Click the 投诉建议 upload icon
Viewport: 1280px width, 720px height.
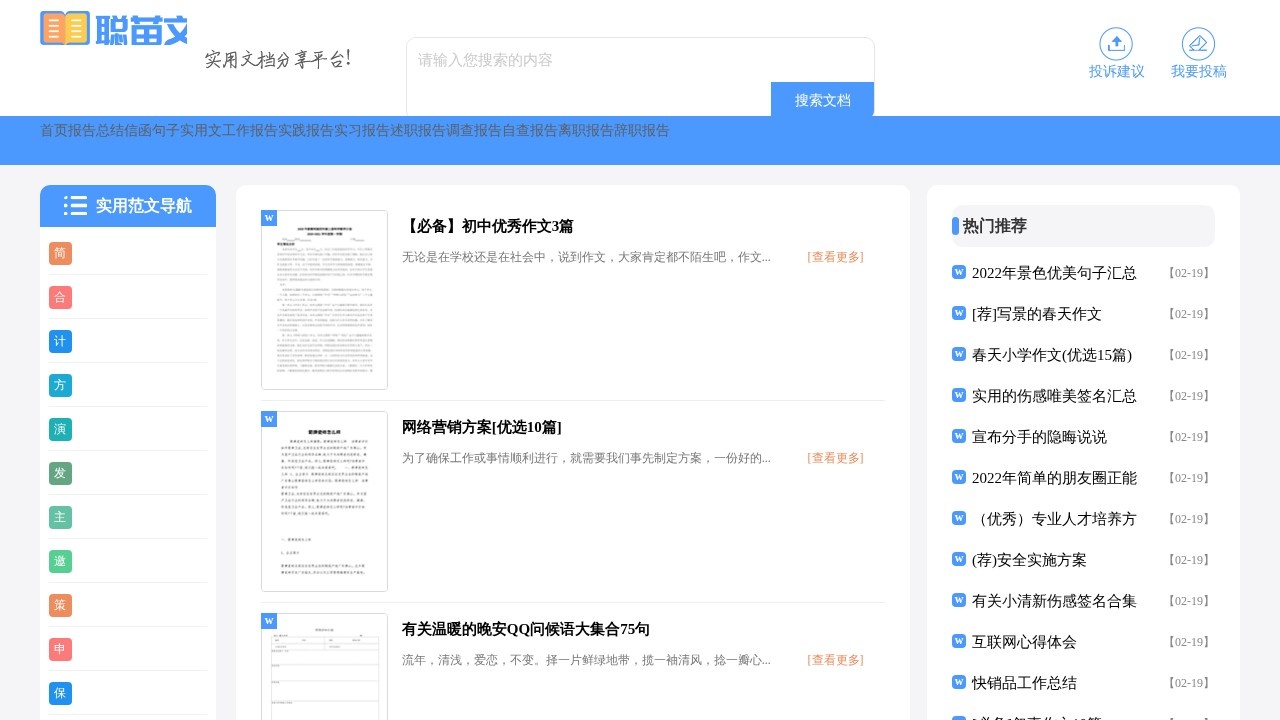coord(1116,44)
